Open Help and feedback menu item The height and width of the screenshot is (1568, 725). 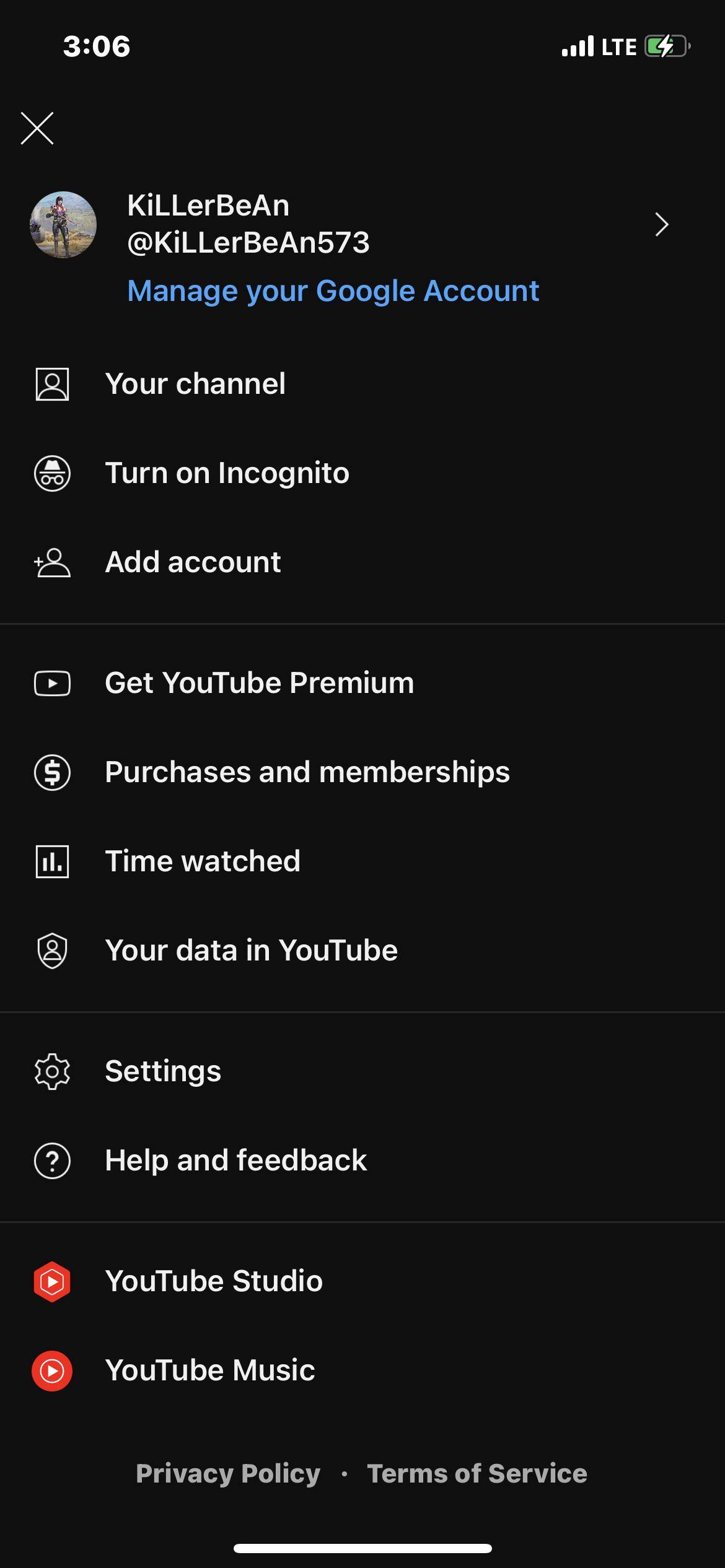[235, 1161]
